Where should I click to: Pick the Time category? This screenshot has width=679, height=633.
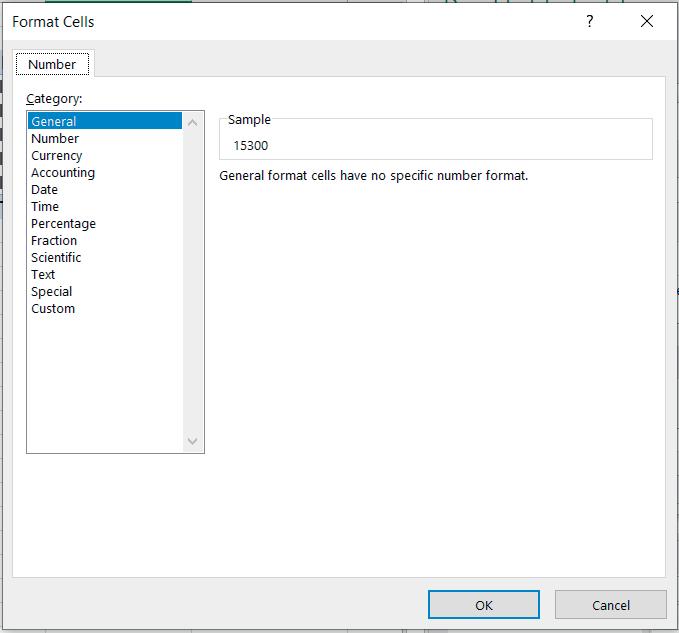click(x=105, y=206)
